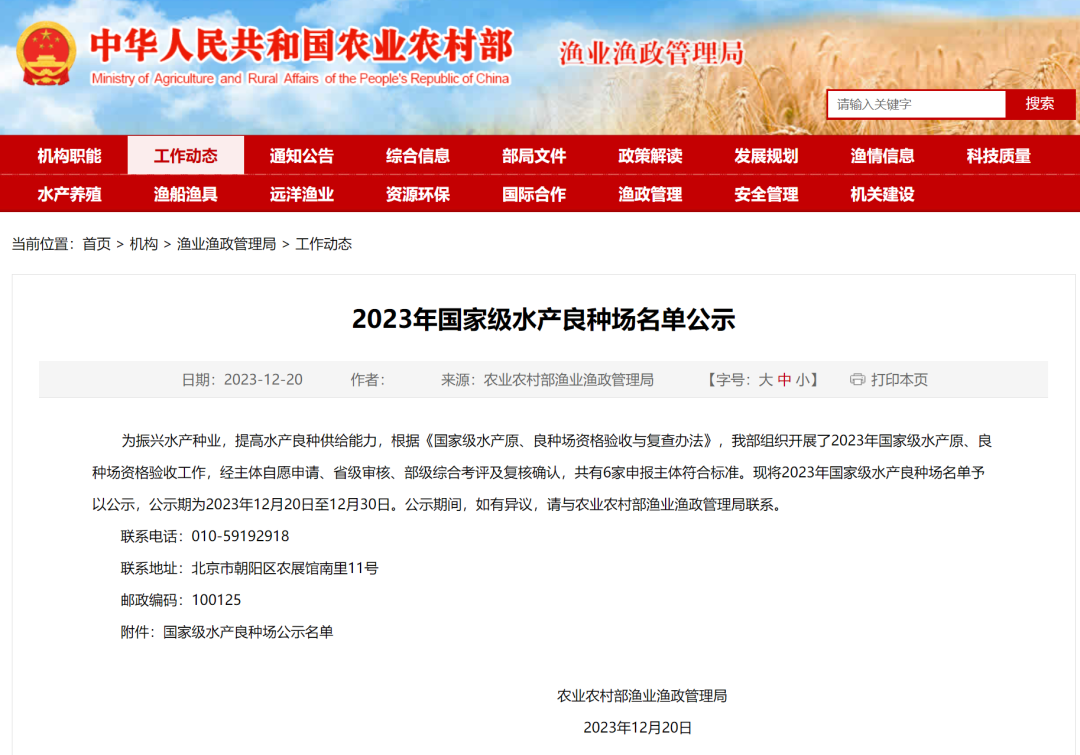The width and height of the screenshot is (1080, 755).
Task: Click 渔业渔政管理局 in the breadcrumb
Action: 227,244
